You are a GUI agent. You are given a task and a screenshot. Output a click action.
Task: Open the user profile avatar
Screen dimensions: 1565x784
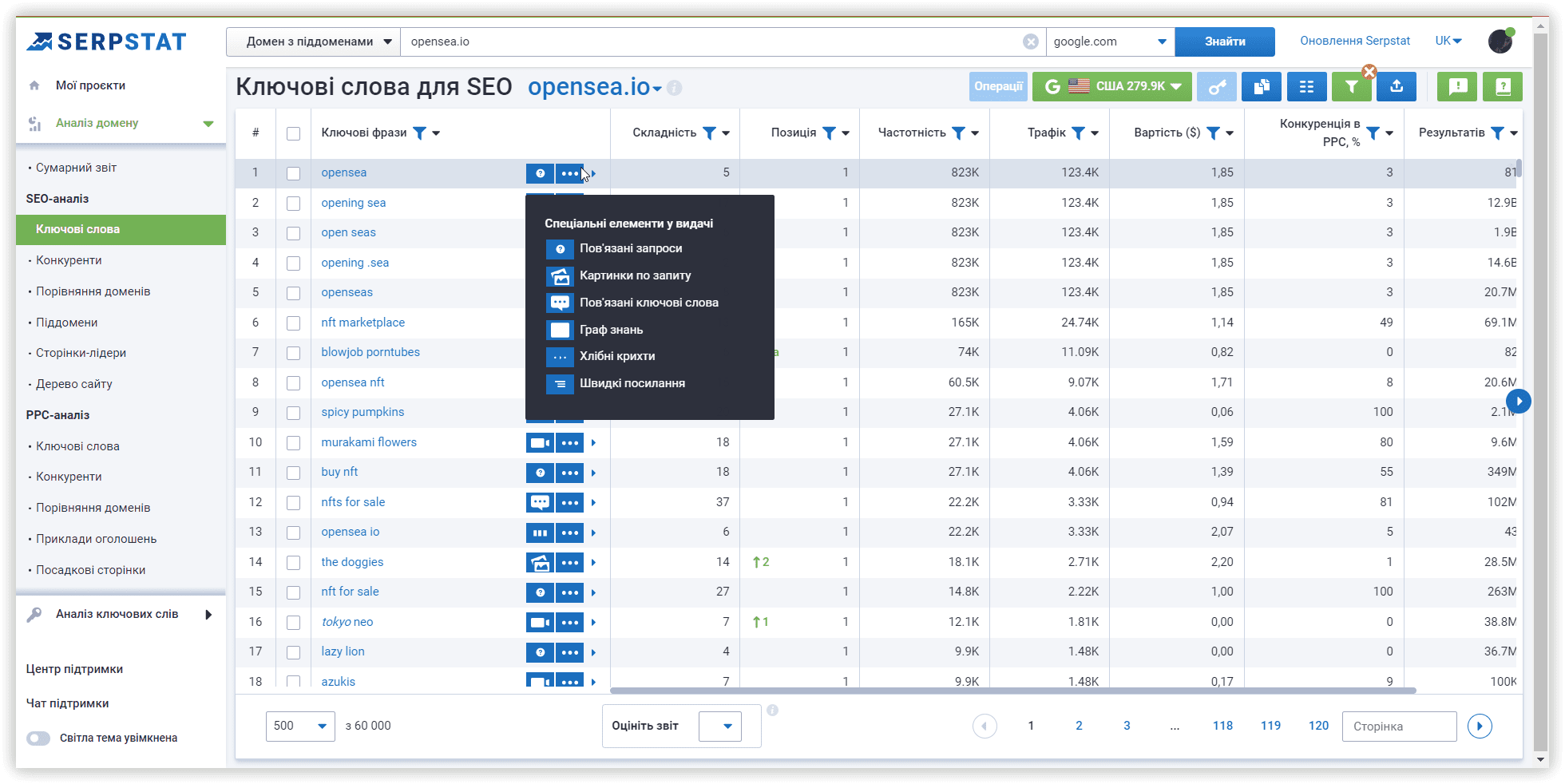[x=1501, y=41]
